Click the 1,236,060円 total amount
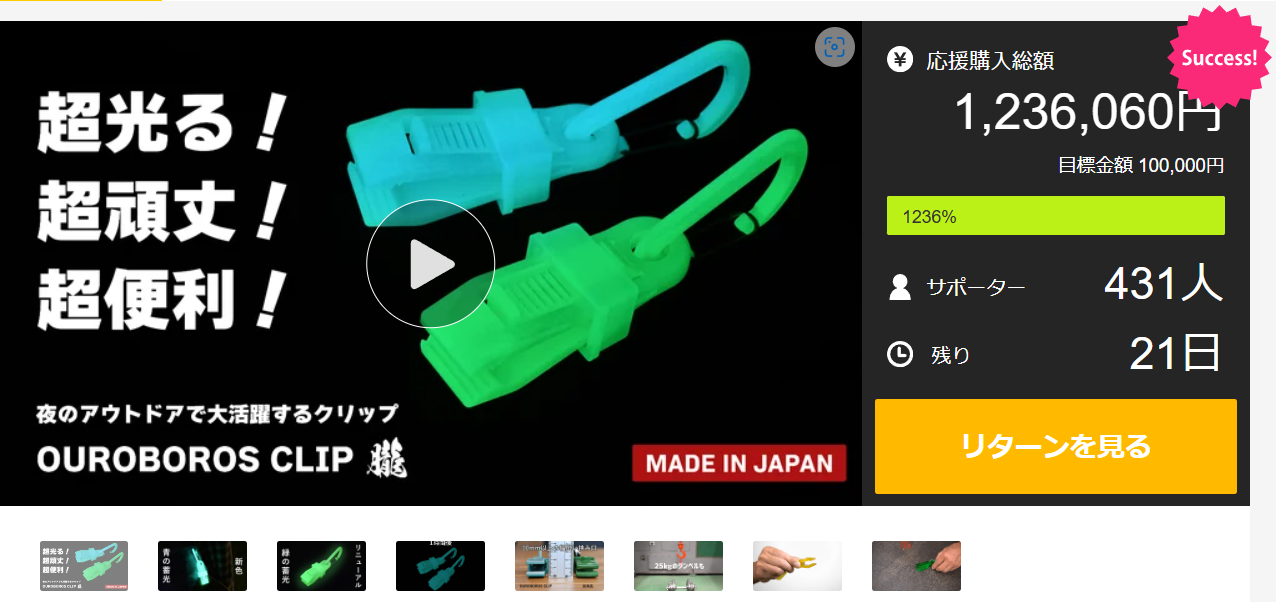The image size is (1276, 602). [x=1088, y=112]
